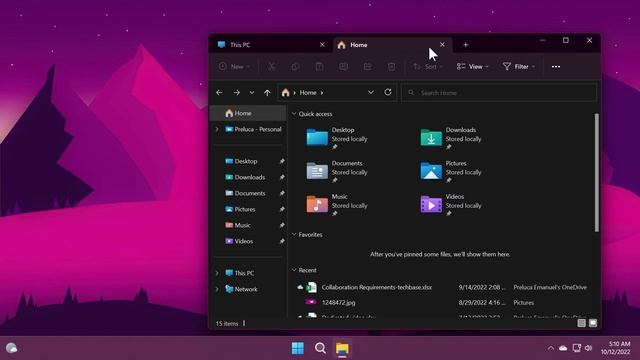This screenshot has width=640, height=360.
Task: Close the Home tab
Action: (442, 44)
